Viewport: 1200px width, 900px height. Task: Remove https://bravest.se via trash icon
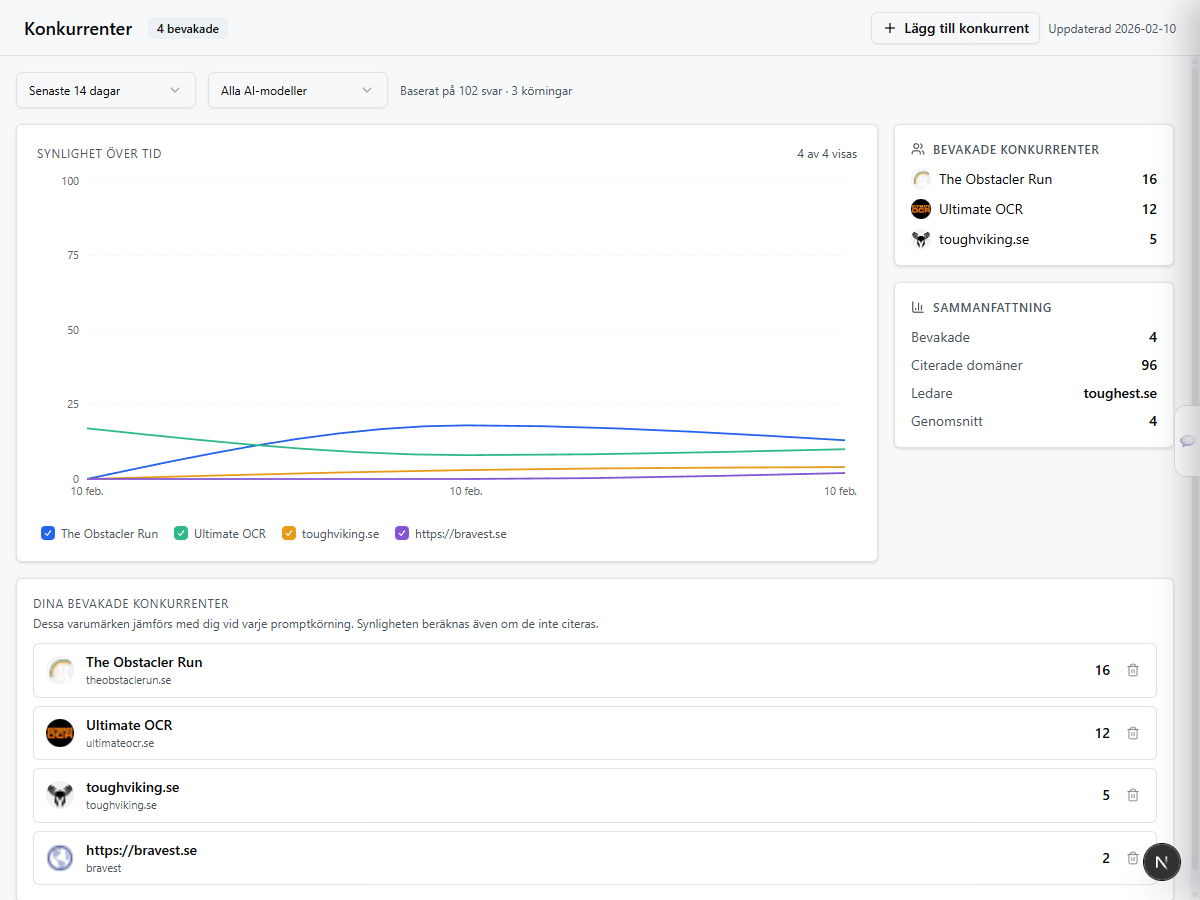(x=1133, y=858)
